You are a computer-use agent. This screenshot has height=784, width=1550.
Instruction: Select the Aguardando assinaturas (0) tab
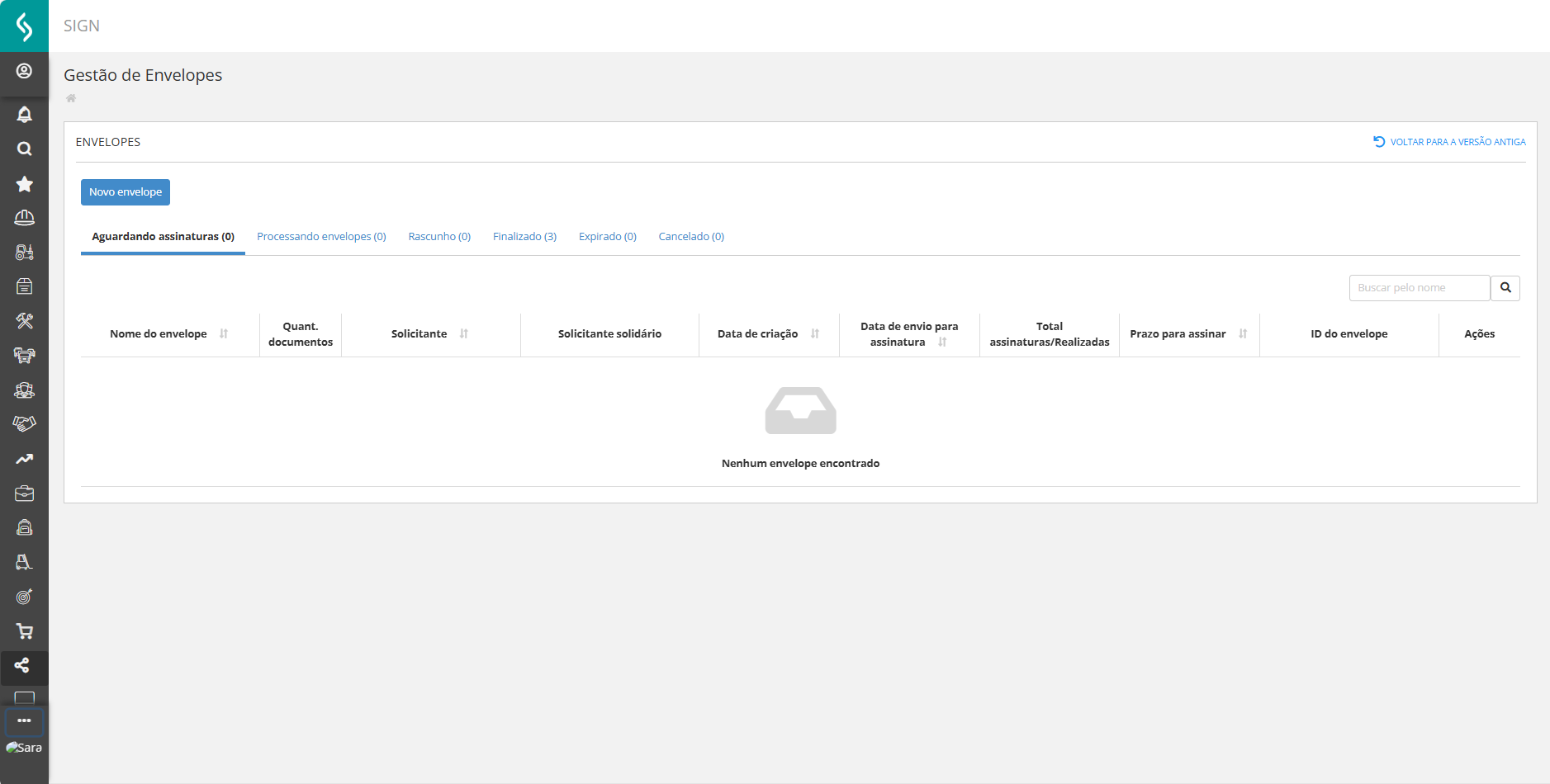point(163,237)
